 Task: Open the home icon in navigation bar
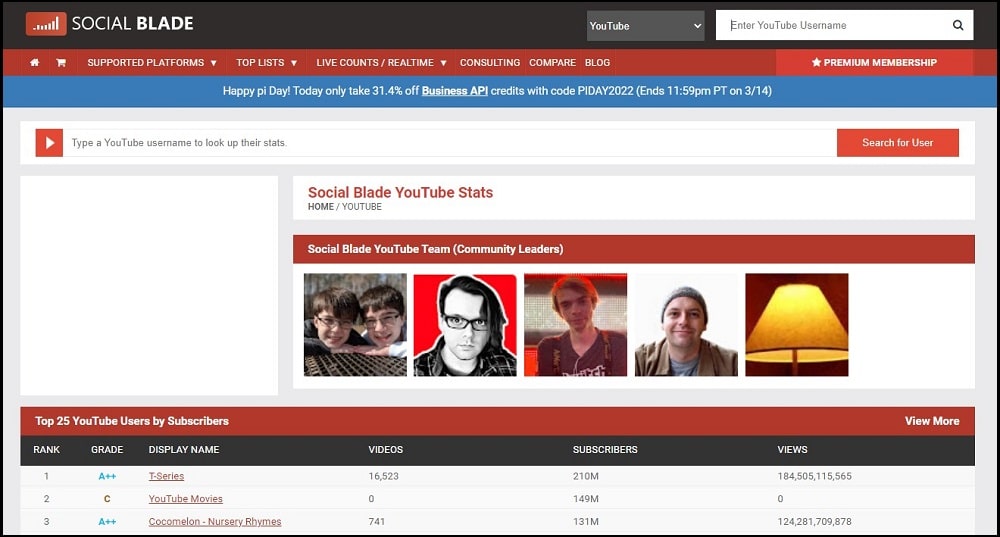pyautogui.click(x=34, y=63)
